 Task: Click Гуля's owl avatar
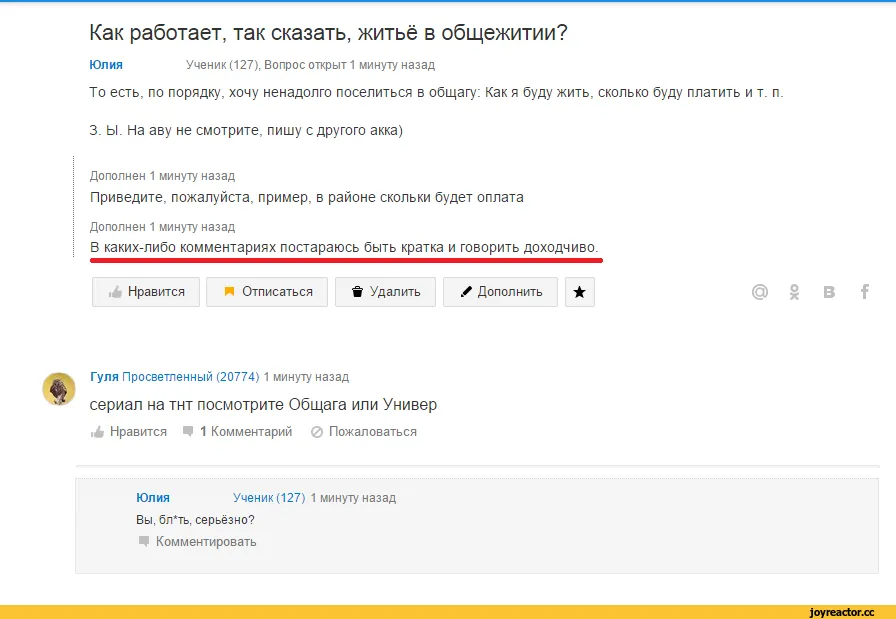pos(59,389)
